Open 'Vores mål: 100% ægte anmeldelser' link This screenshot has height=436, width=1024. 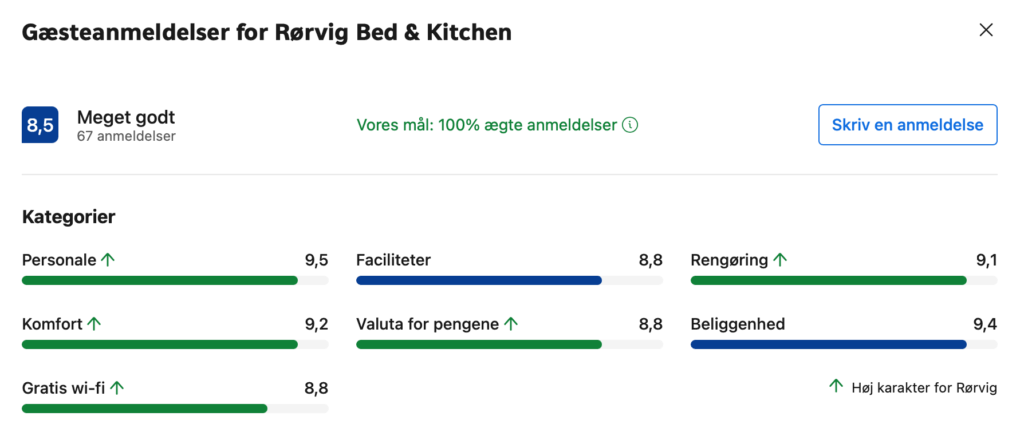[x=487, y=125]
